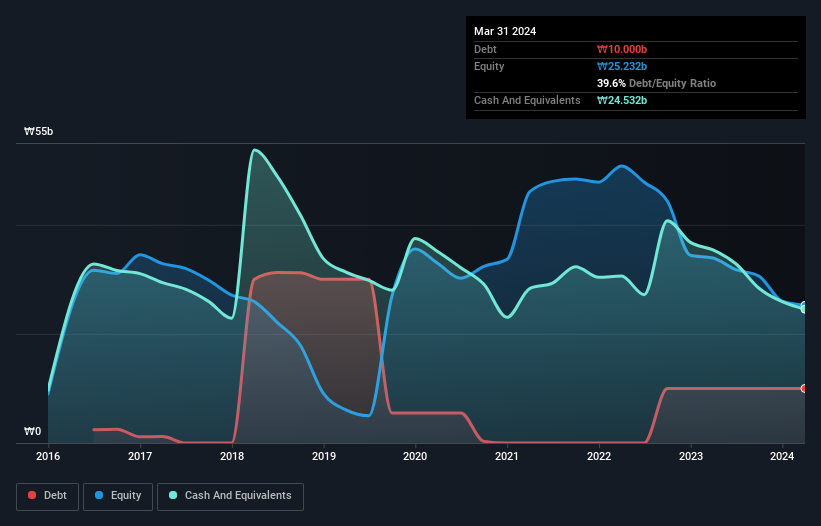Click the red Debt endpoint marker
Screen dimensions: 821x526
pos(804,388)
